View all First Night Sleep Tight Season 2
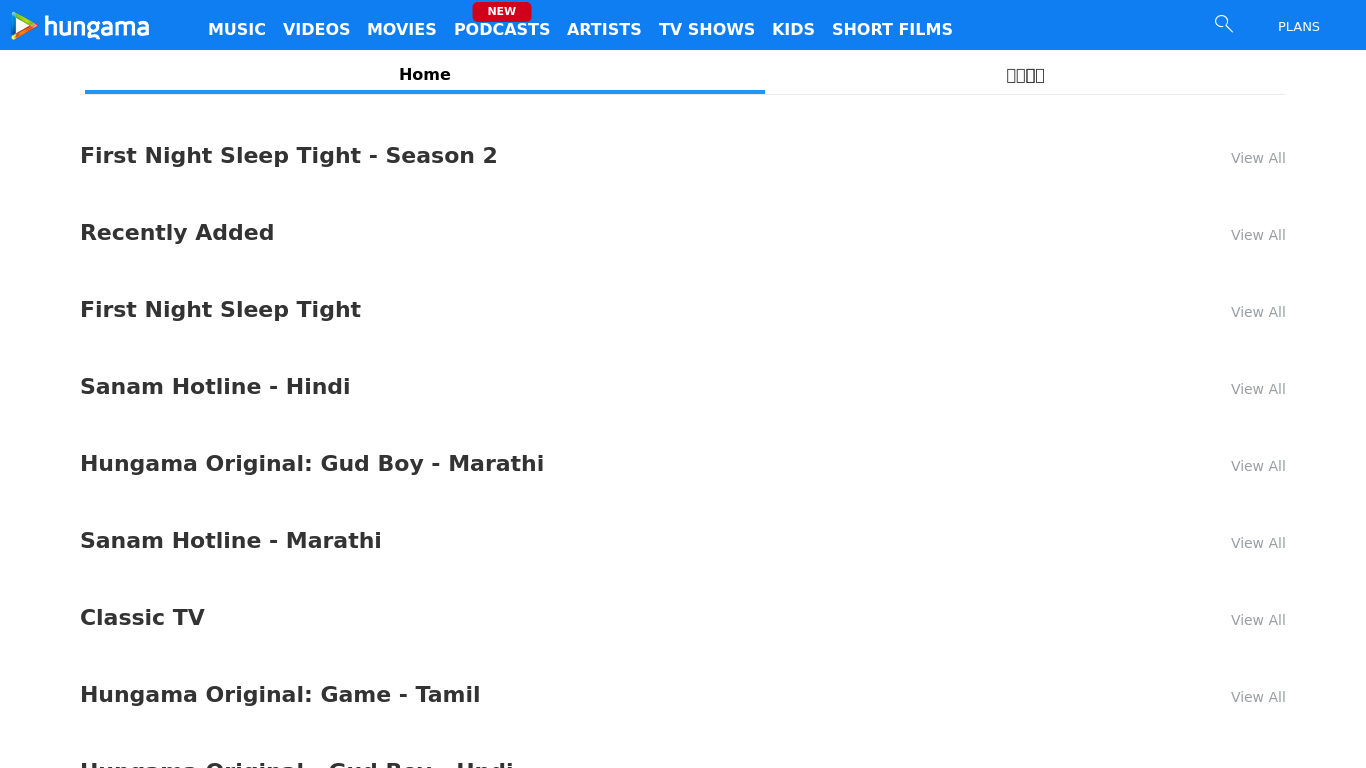The width and height of the screenshot is (1366, 768). [1257, 158]
